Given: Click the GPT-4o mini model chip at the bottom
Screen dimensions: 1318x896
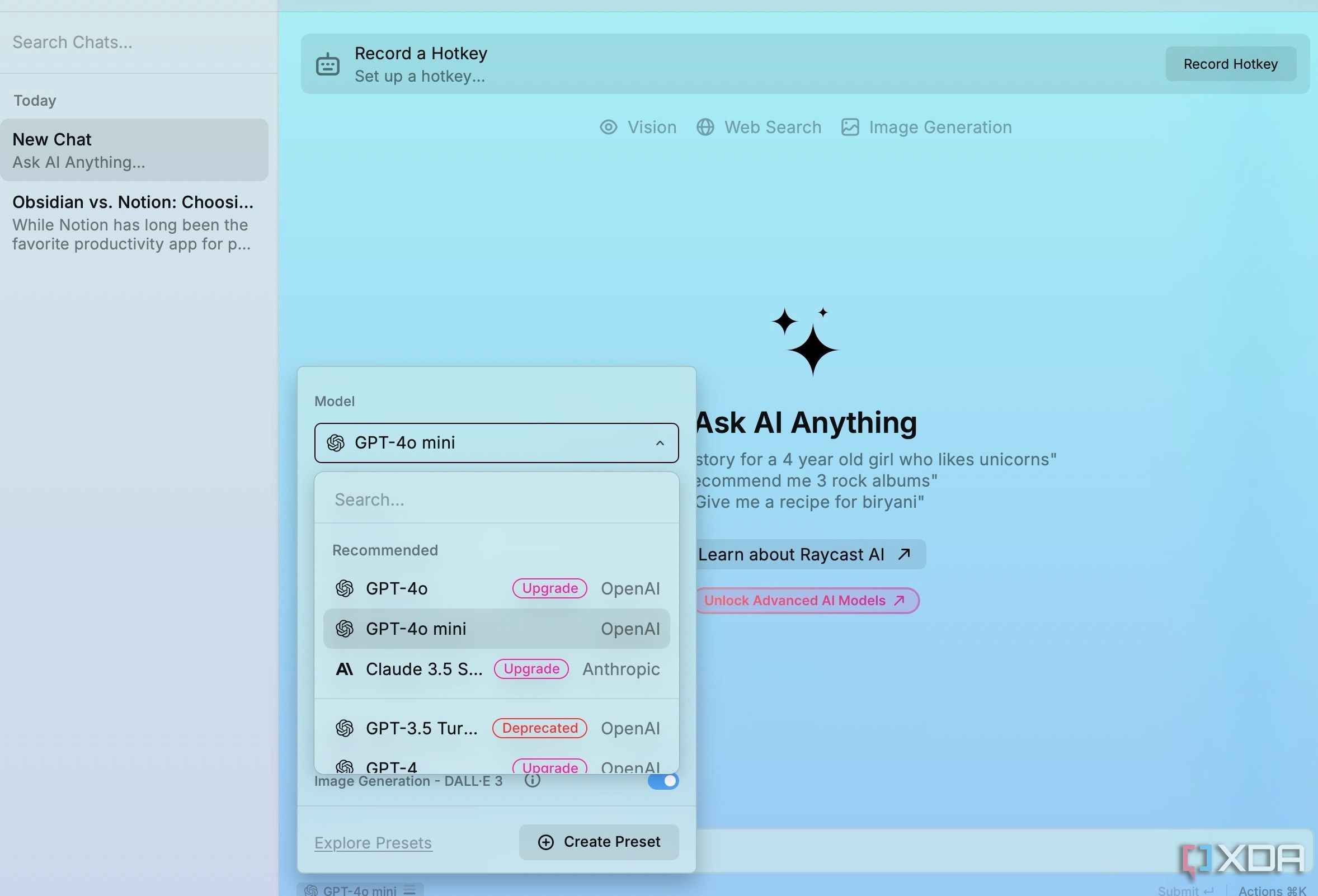Looking at the screenshot, I should click(360, 890).
